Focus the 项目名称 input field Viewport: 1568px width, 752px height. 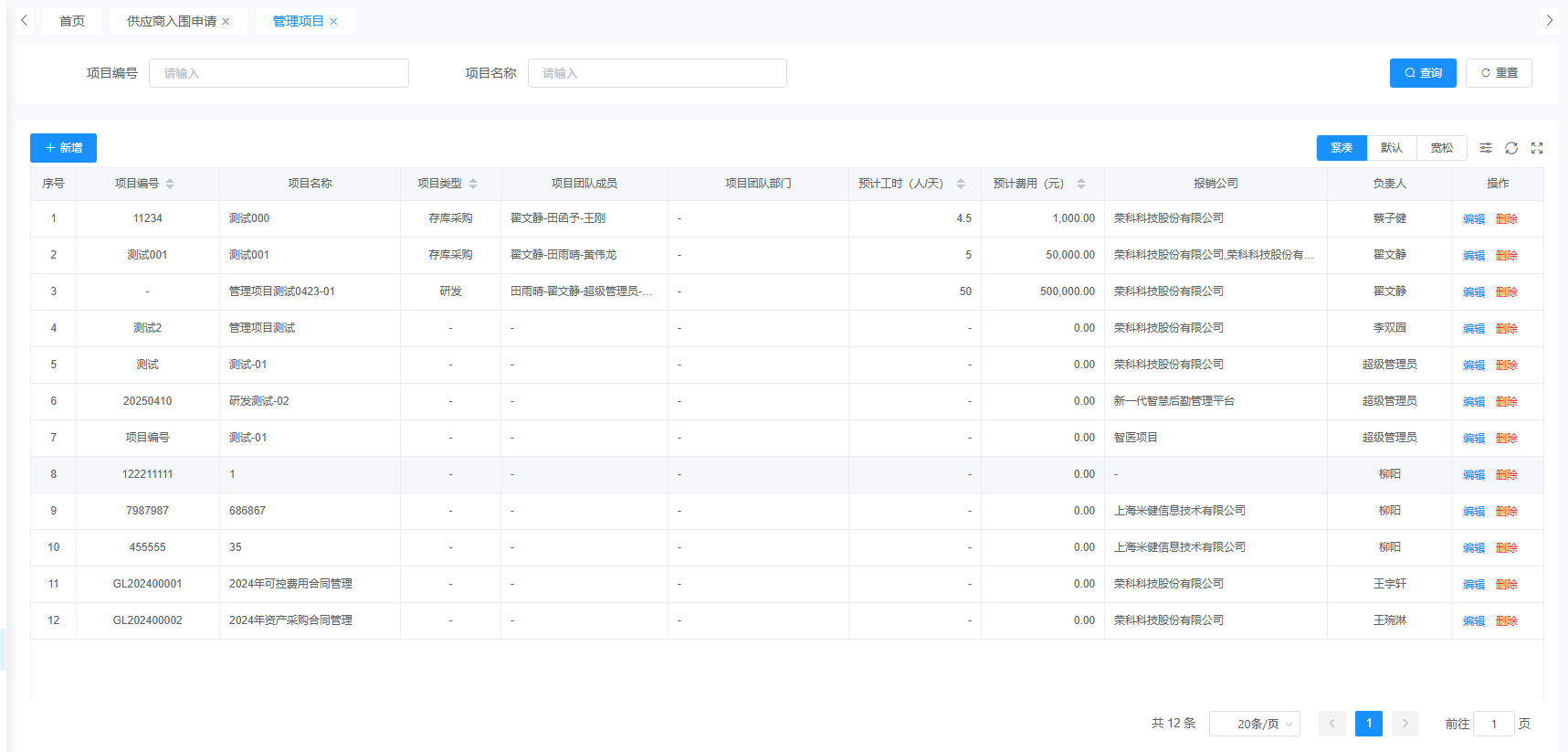click(x=657, y=73)
